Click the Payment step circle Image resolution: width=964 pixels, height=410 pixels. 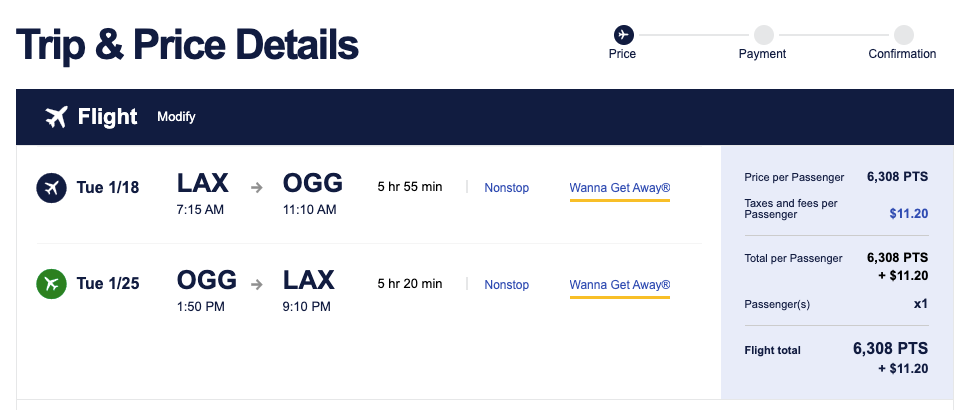(x=763, y=35)
